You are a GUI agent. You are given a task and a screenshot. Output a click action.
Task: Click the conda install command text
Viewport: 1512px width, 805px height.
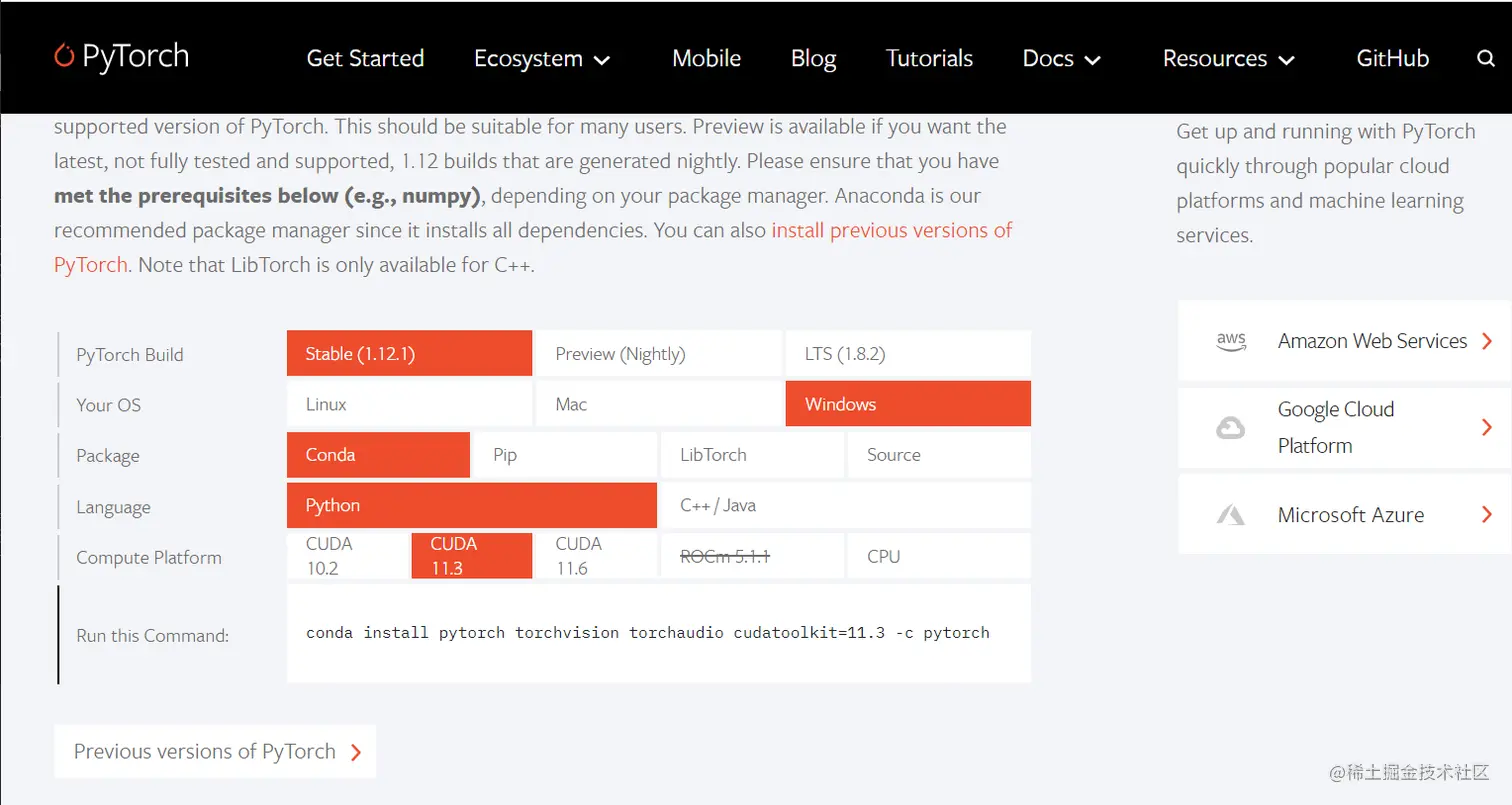(648, 633)
